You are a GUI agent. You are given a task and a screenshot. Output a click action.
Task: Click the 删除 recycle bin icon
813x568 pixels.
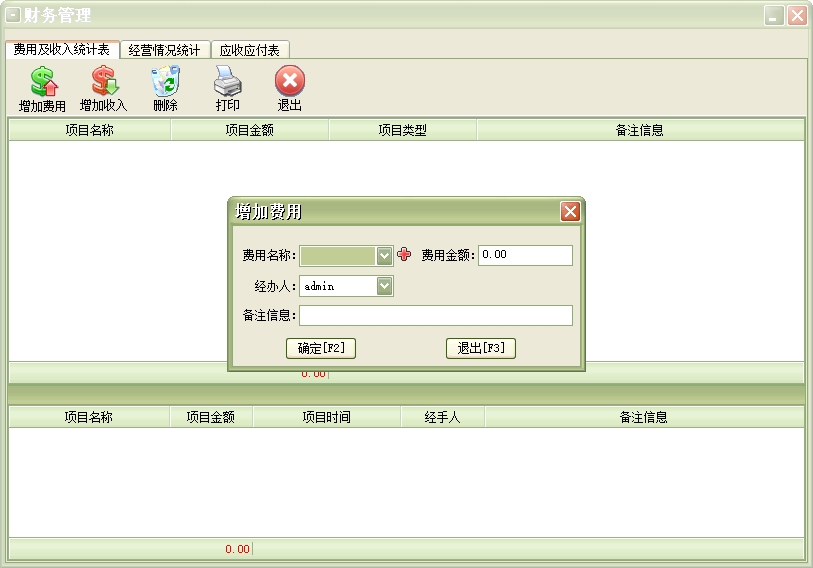click(x=165, y=82)
